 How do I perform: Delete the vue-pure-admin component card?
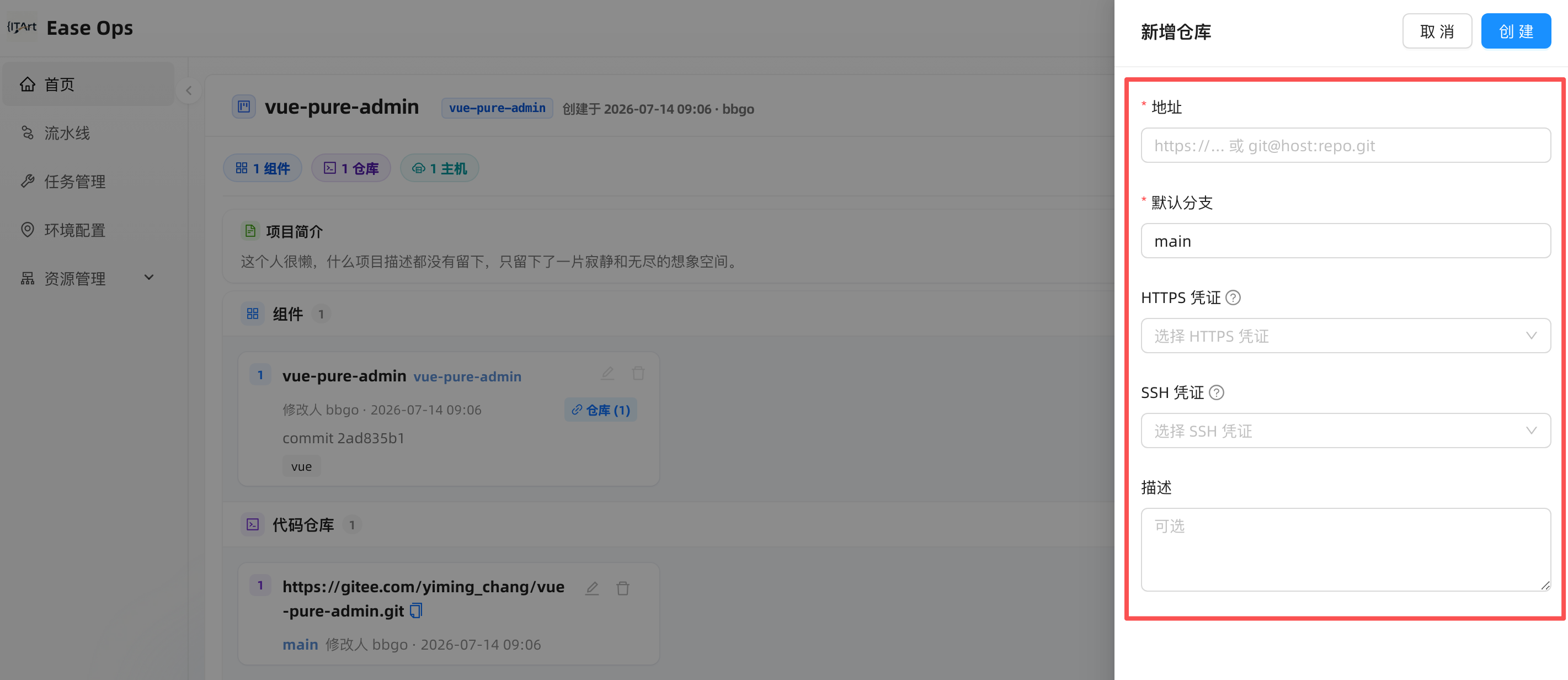(638, 373)
